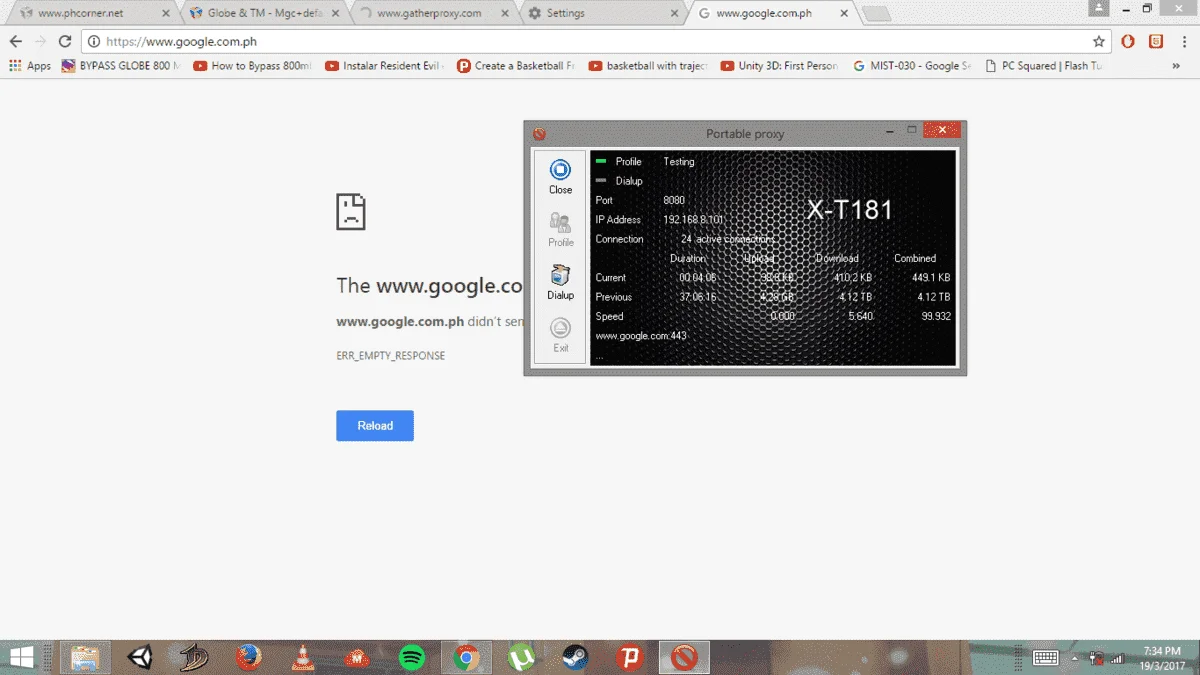Click the port value 8080
This screenshot has height=675, width=1200.
tap(674, 200)
